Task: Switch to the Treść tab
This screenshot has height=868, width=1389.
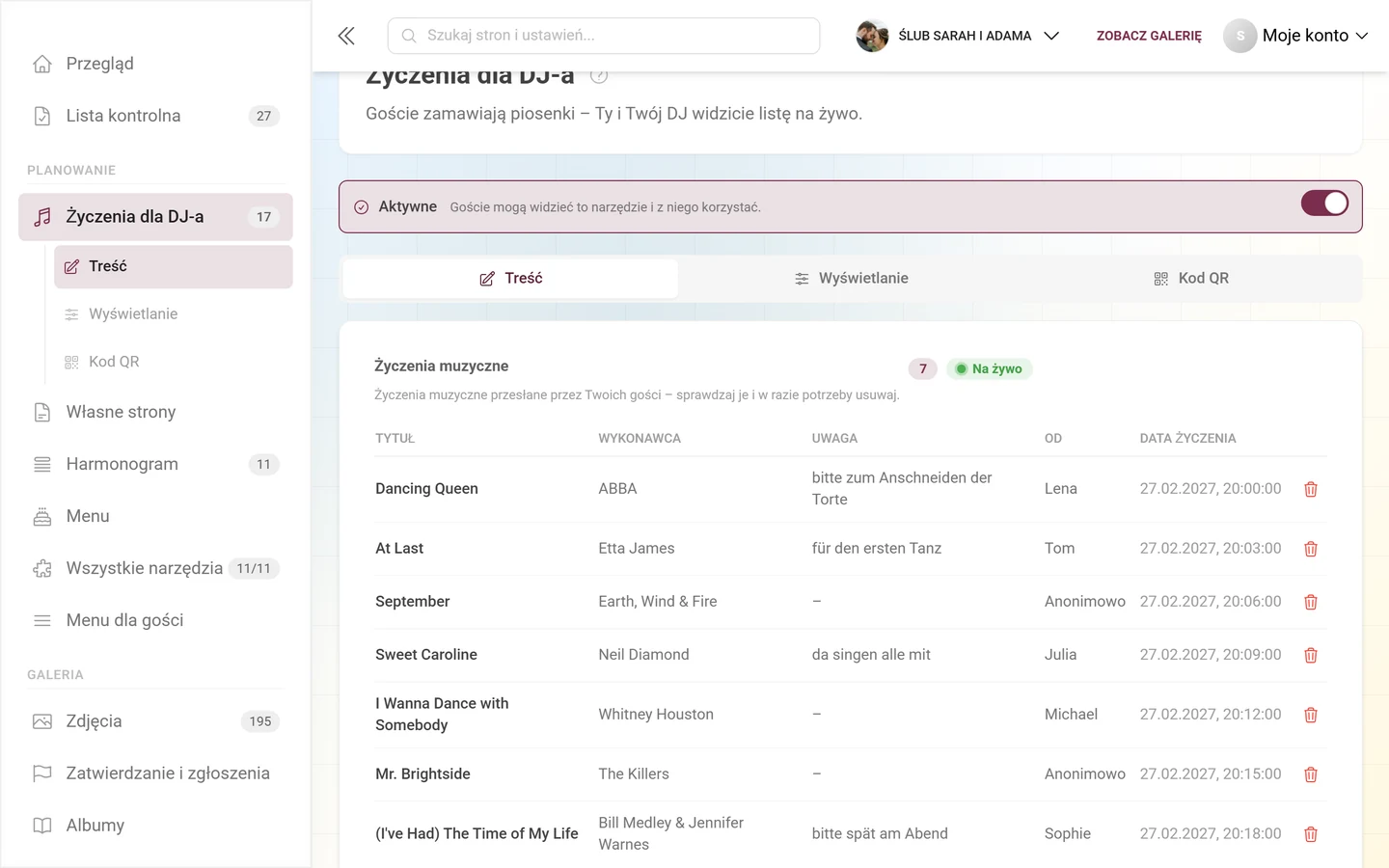Action: coord(510,279)
